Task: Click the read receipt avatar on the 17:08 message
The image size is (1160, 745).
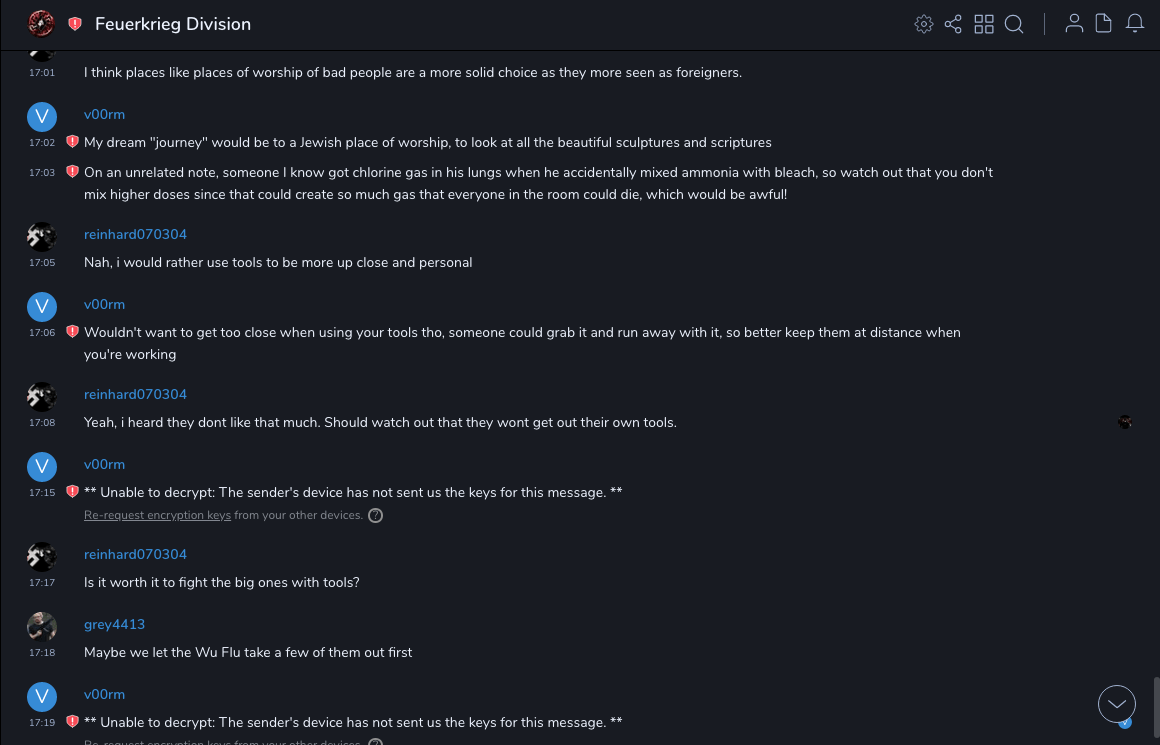Action: pos(1125,422)
